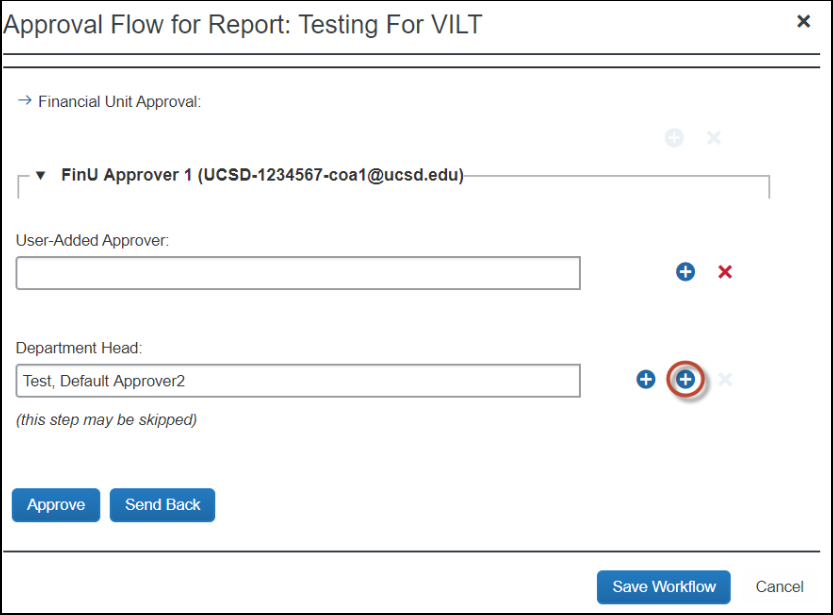Click the FinU Approver 1 header text
The height and width of the screenshot is (615, 833).
[x=262, y=176]
